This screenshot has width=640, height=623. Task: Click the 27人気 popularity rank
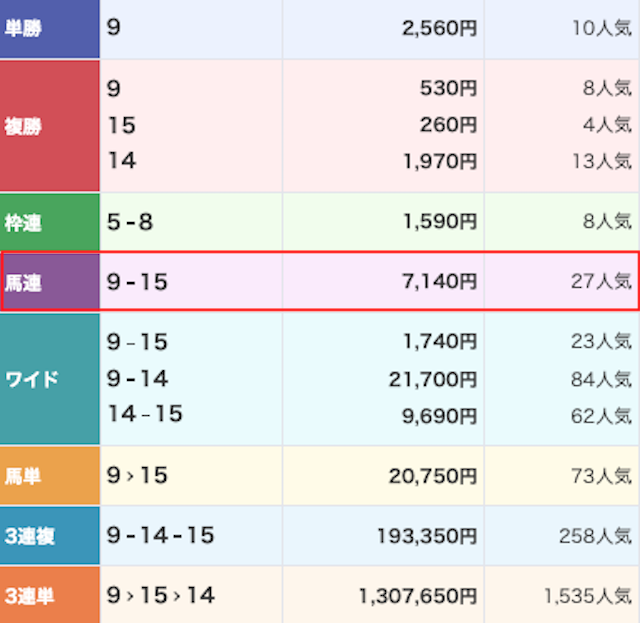pos(601,281)
